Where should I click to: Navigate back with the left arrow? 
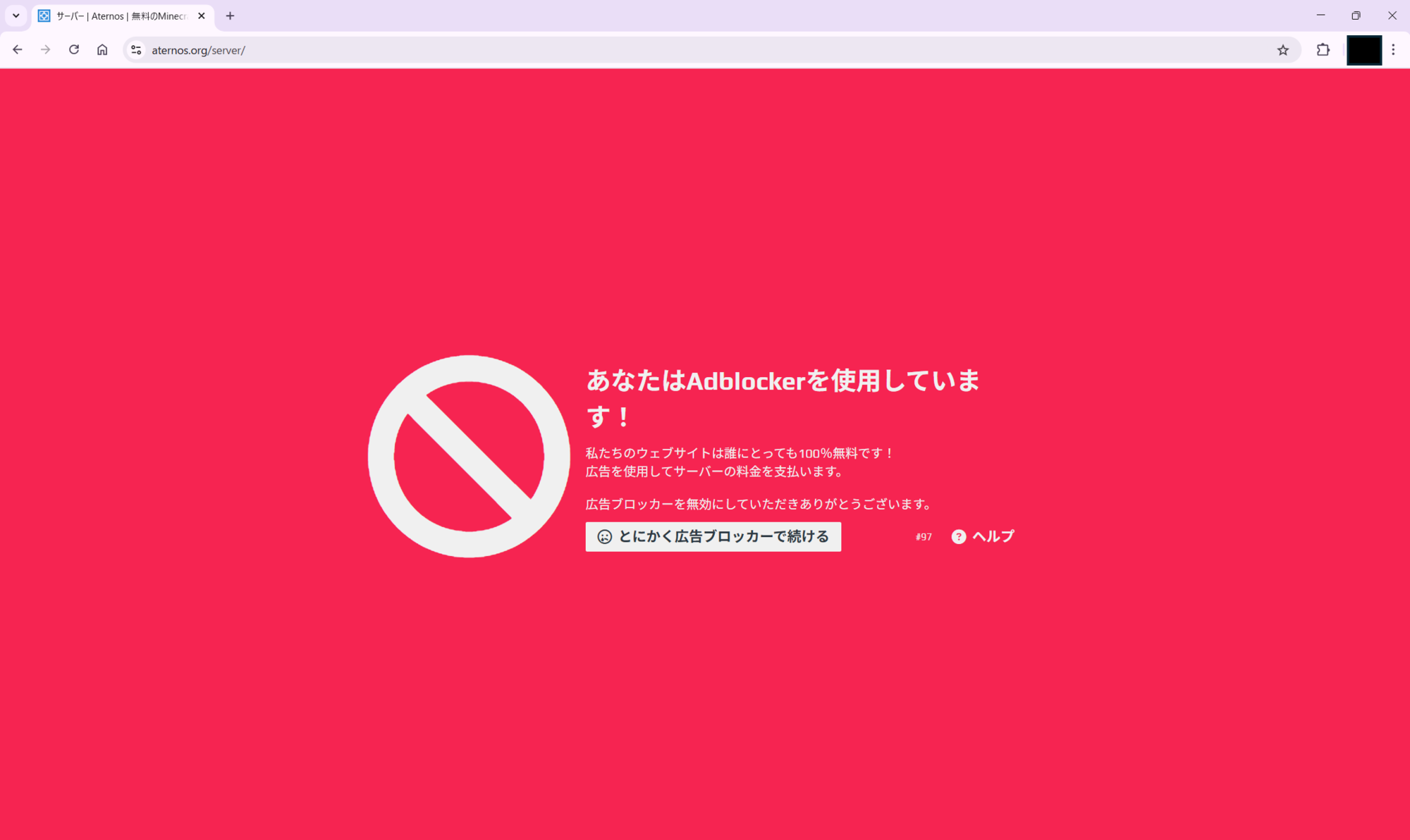pyautogui.click(x=18, y=49)
